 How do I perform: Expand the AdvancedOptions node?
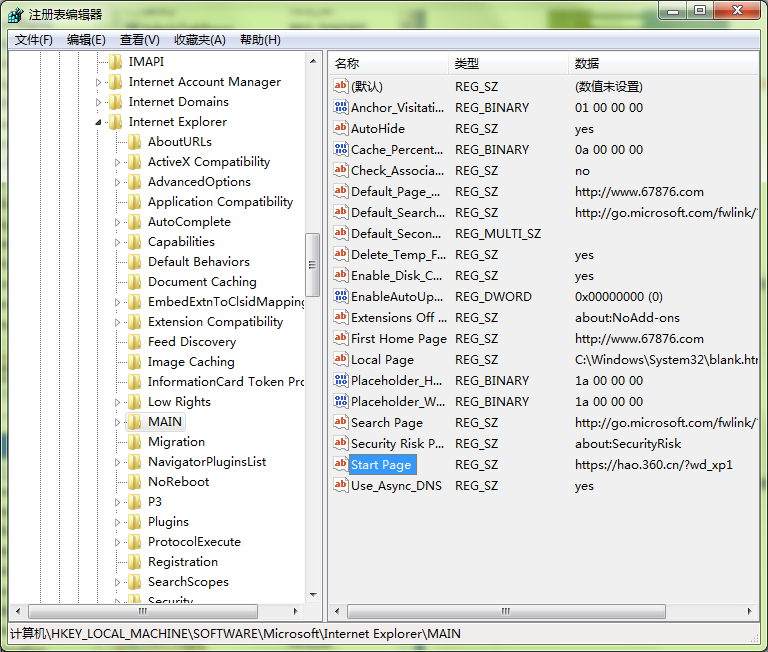click(117, 182)
